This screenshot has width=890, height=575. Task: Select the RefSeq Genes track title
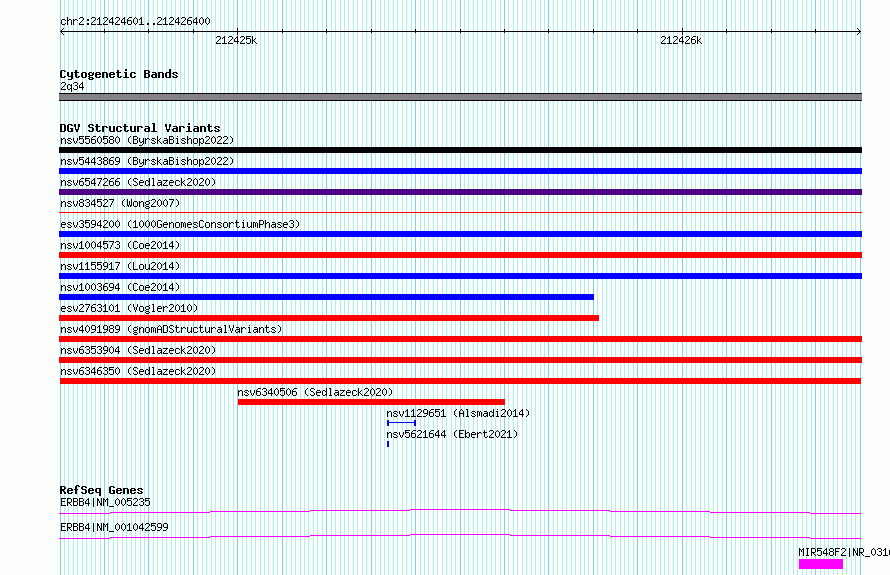pos(101,490)
